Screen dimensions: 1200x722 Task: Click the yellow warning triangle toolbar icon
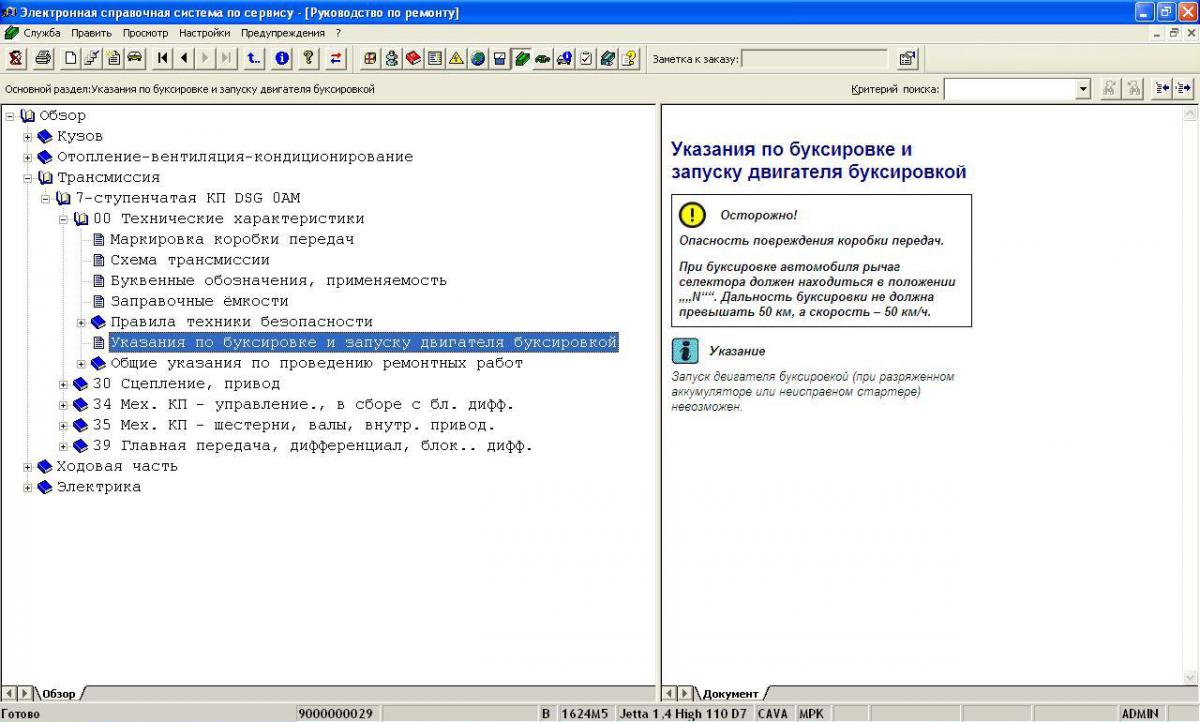[456, 58]
